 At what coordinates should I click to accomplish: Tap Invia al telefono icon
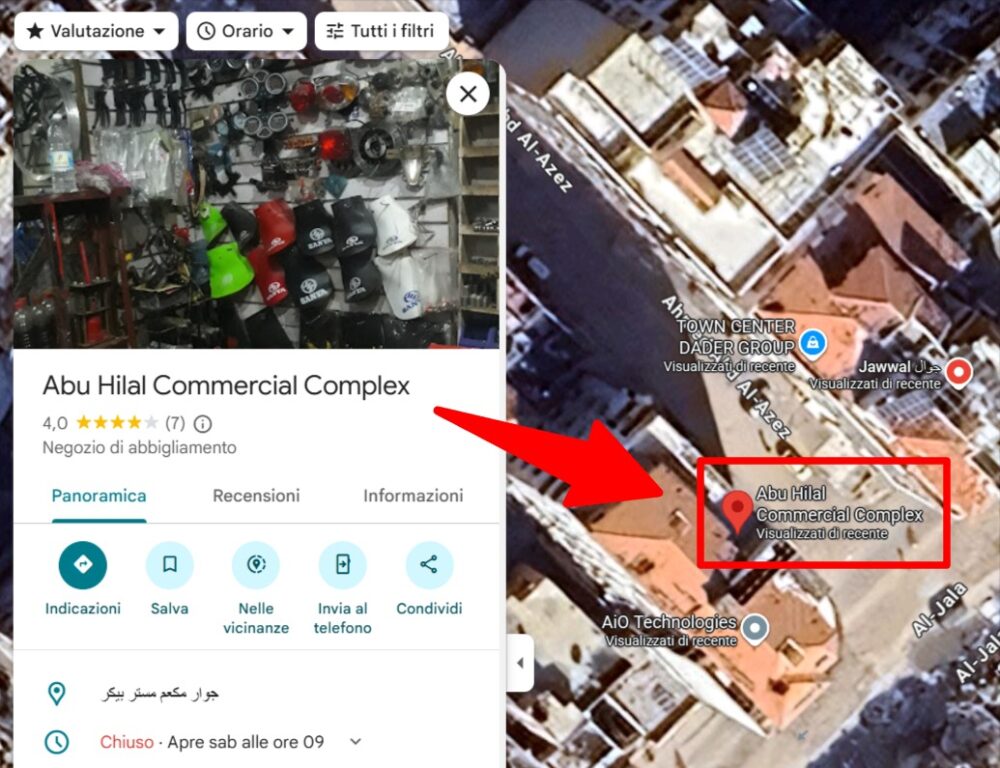pos(342,565)
